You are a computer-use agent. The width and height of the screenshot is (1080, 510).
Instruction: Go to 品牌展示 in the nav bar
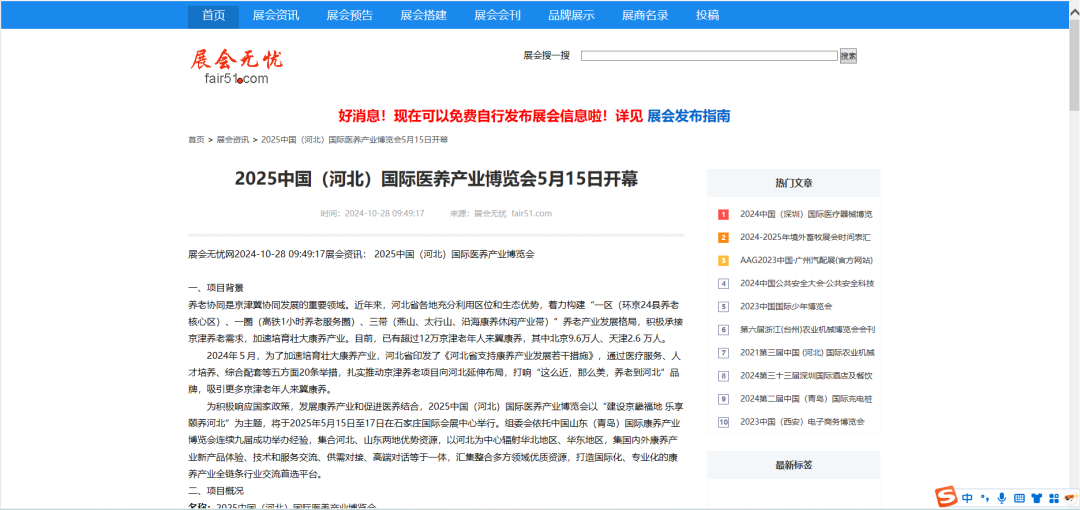pos(571,15)
